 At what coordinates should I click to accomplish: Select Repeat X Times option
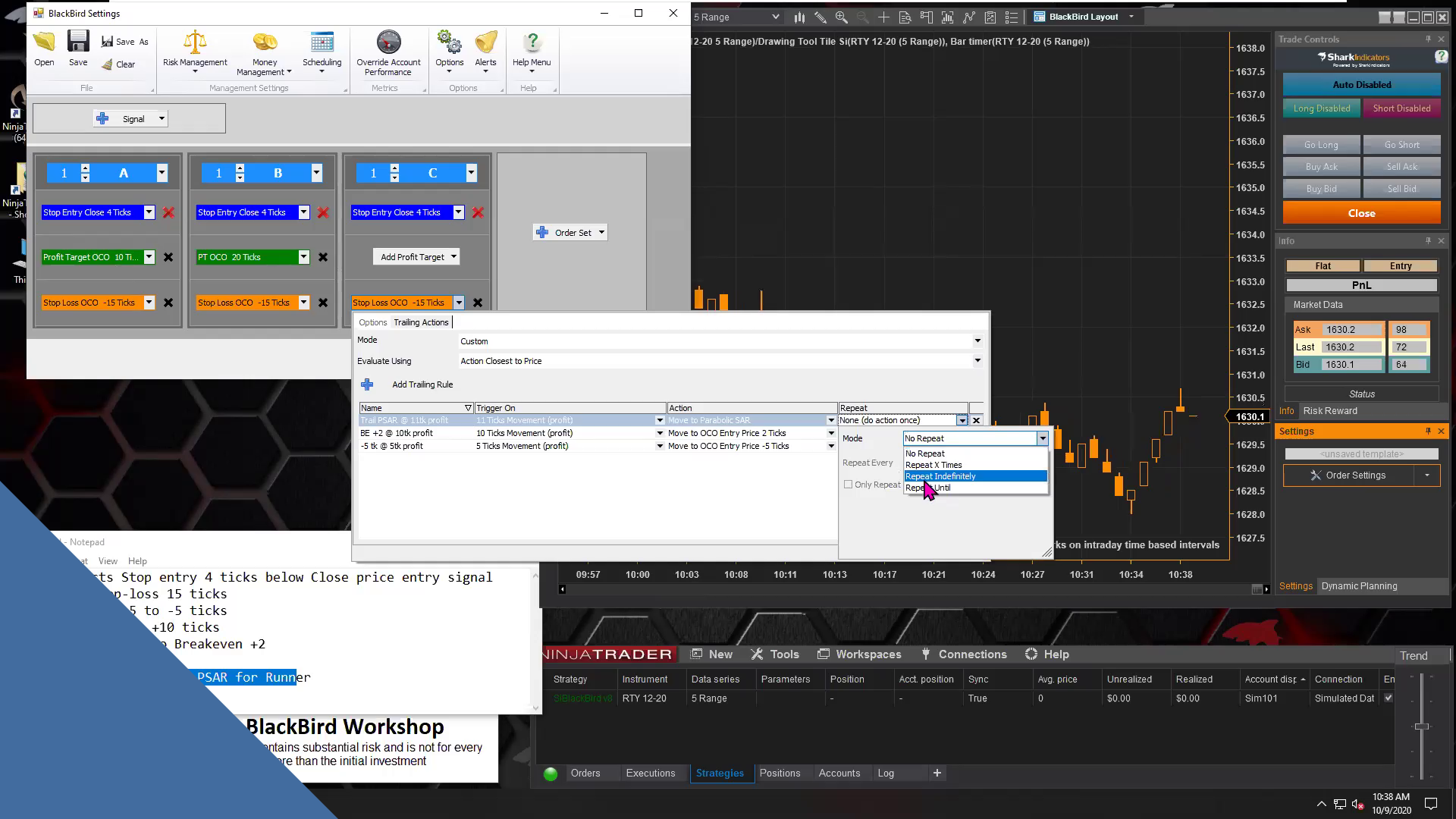tap(975, 465)
